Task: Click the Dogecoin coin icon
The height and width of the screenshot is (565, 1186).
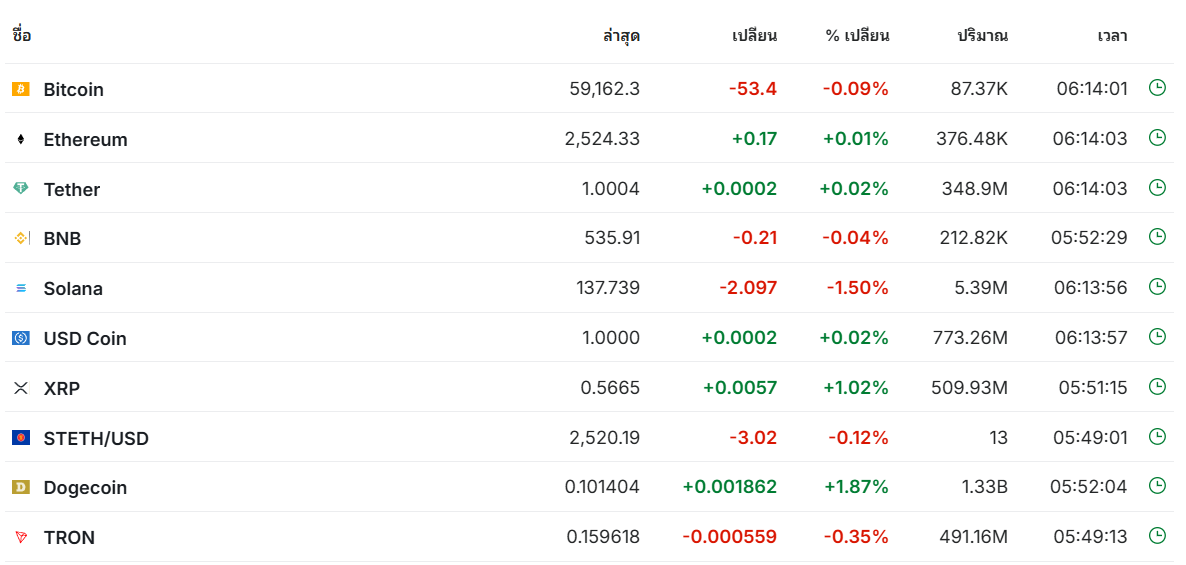Action: (21, 487)
